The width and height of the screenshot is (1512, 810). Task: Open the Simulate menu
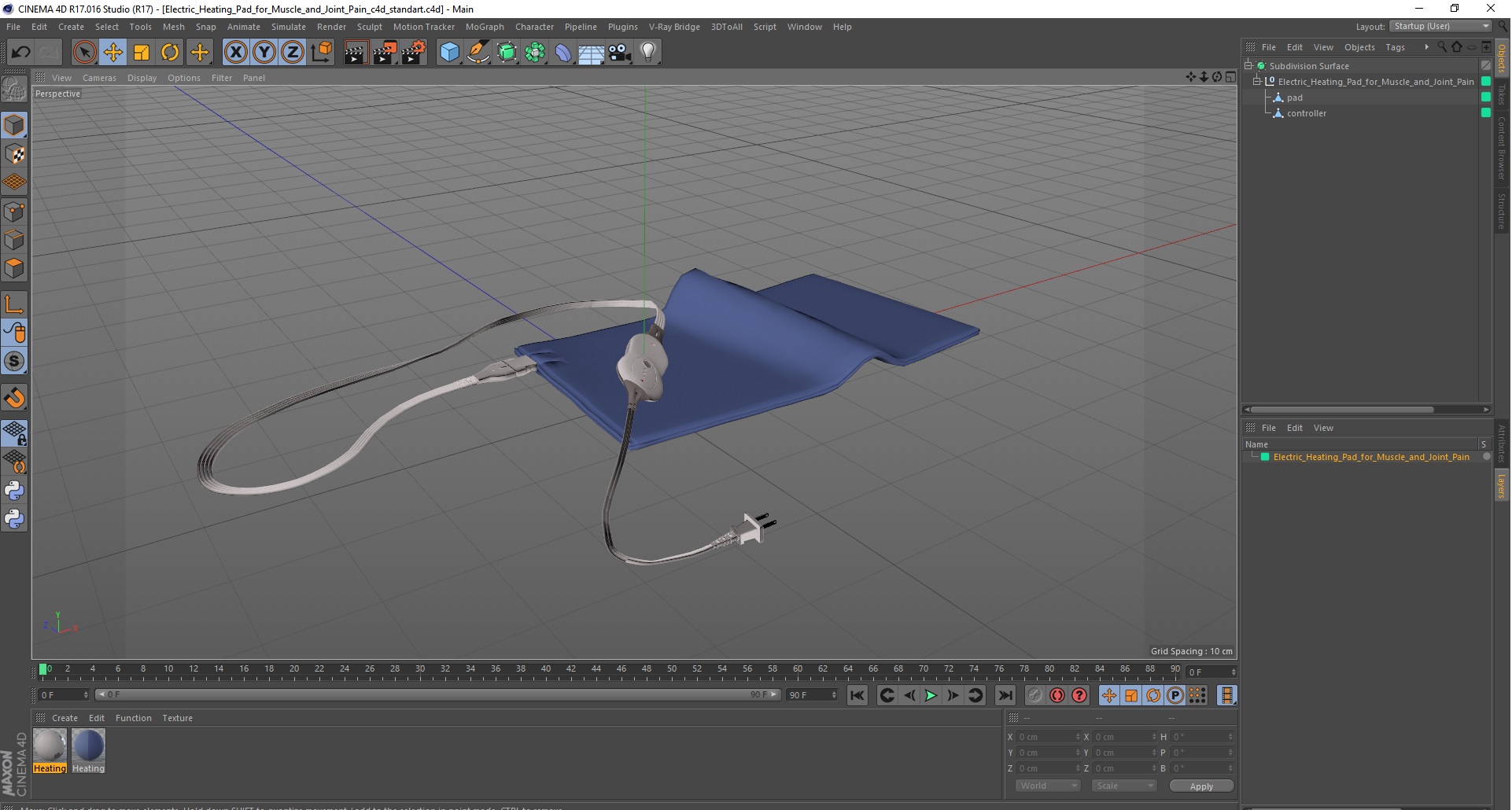289,27
